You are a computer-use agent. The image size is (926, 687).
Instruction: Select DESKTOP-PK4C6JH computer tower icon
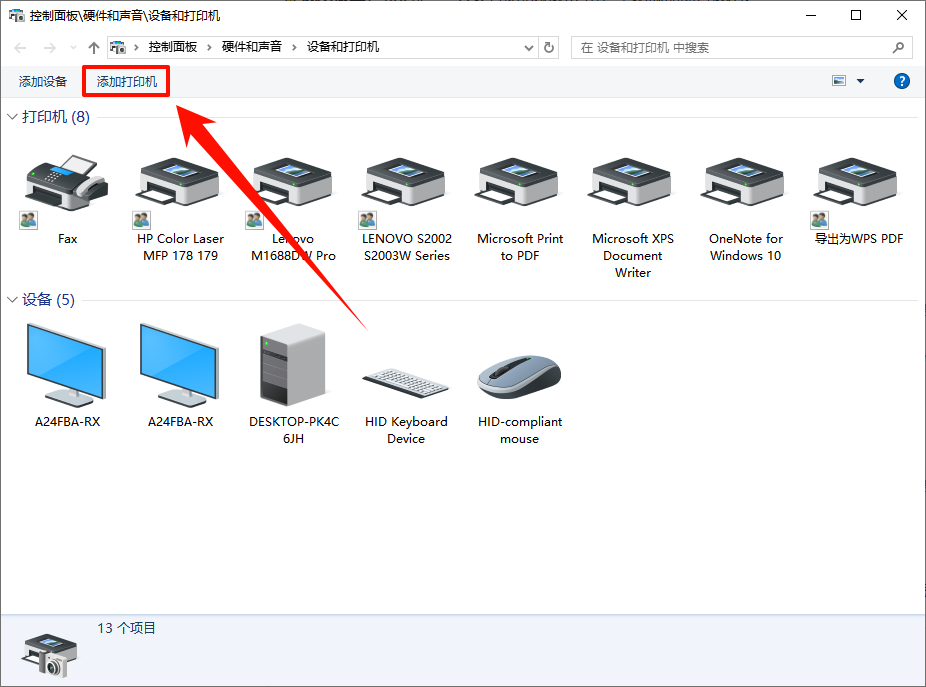293,365
